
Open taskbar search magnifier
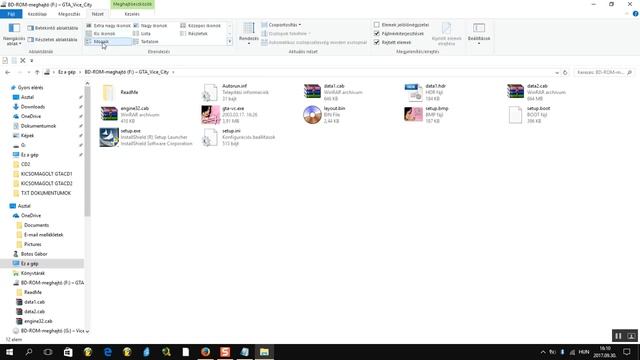29,352
